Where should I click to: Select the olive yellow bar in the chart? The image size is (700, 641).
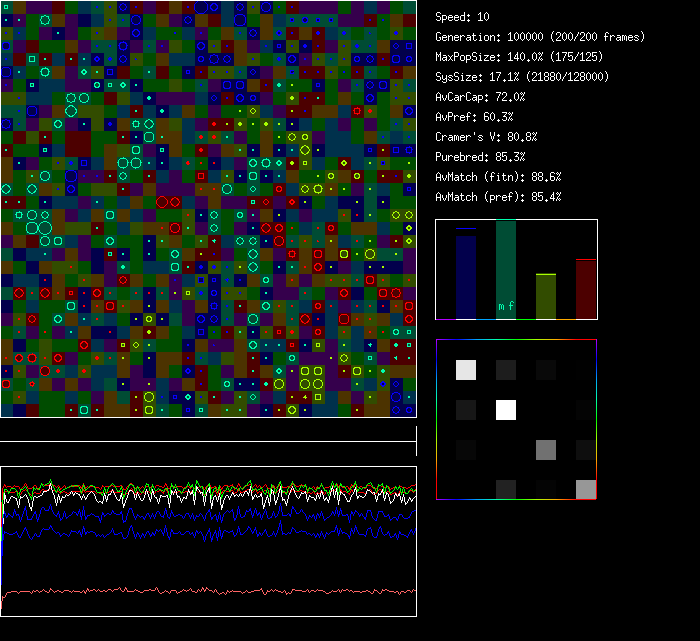coord(546,296)
